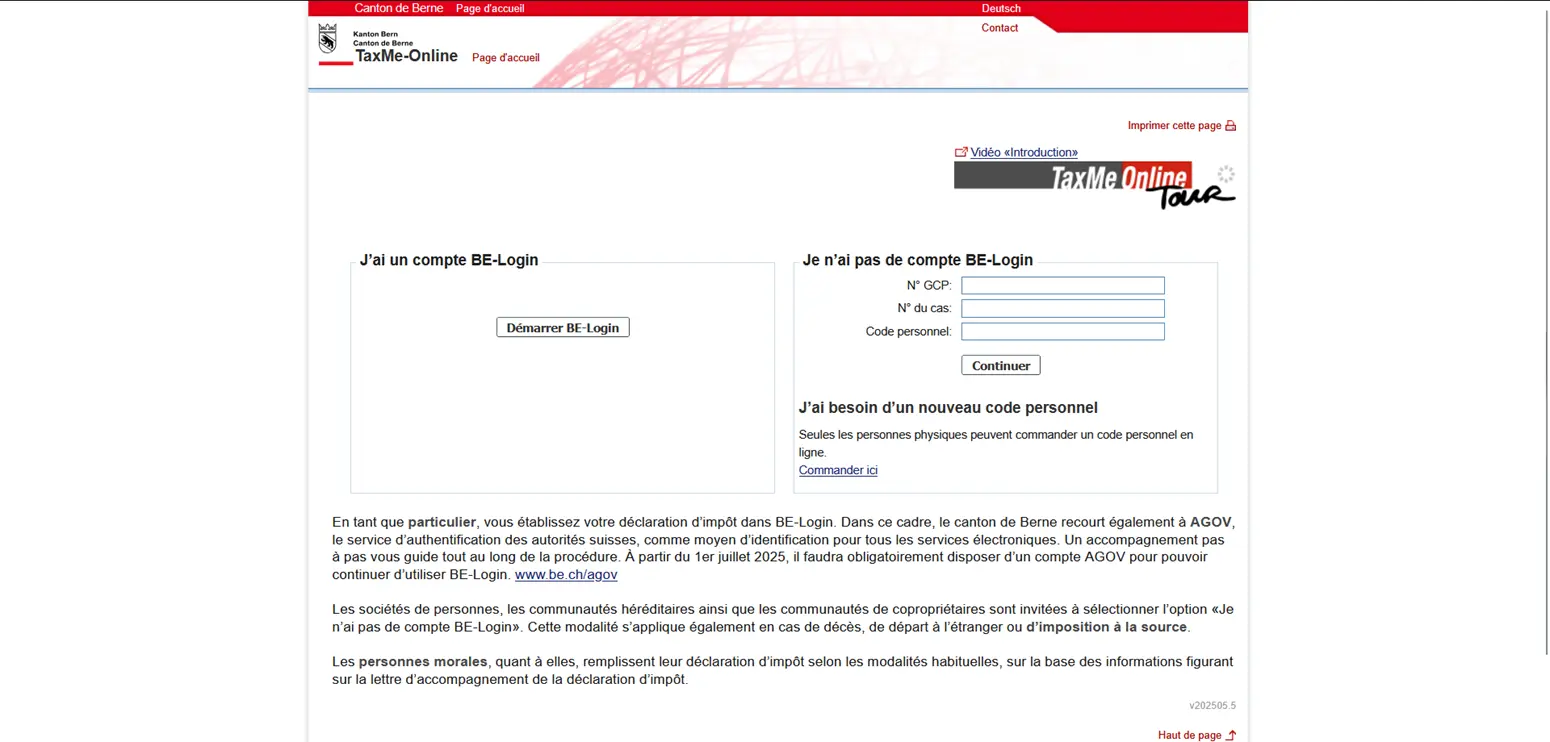Click the Haut de page link

coord(1189,735)
